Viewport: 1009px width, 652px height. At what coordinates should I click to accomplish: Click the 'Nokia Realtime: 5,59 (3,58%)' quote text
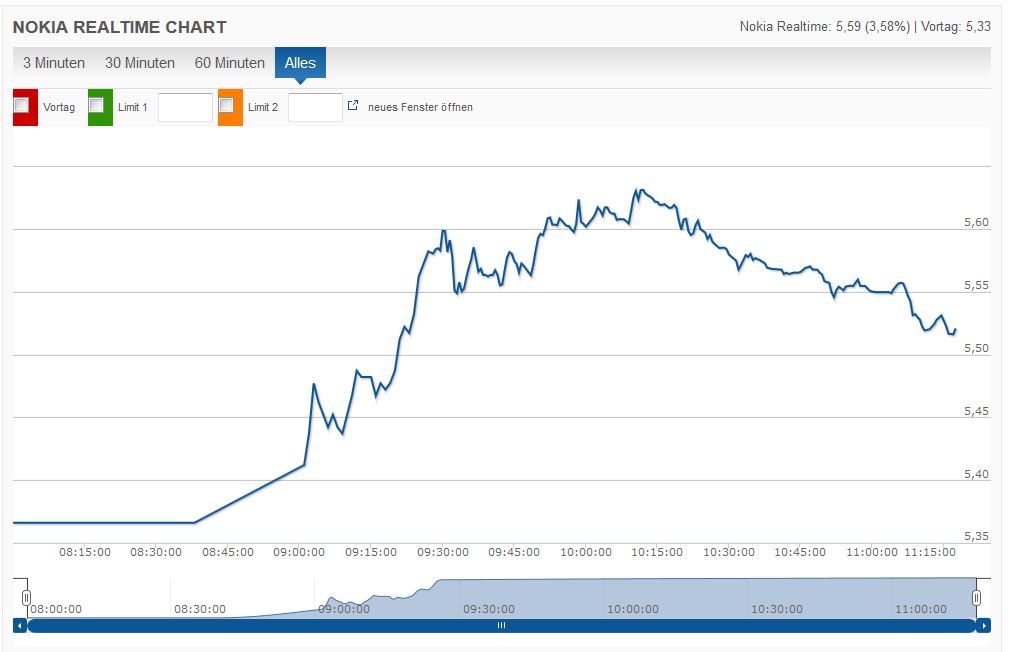point(824,27)
